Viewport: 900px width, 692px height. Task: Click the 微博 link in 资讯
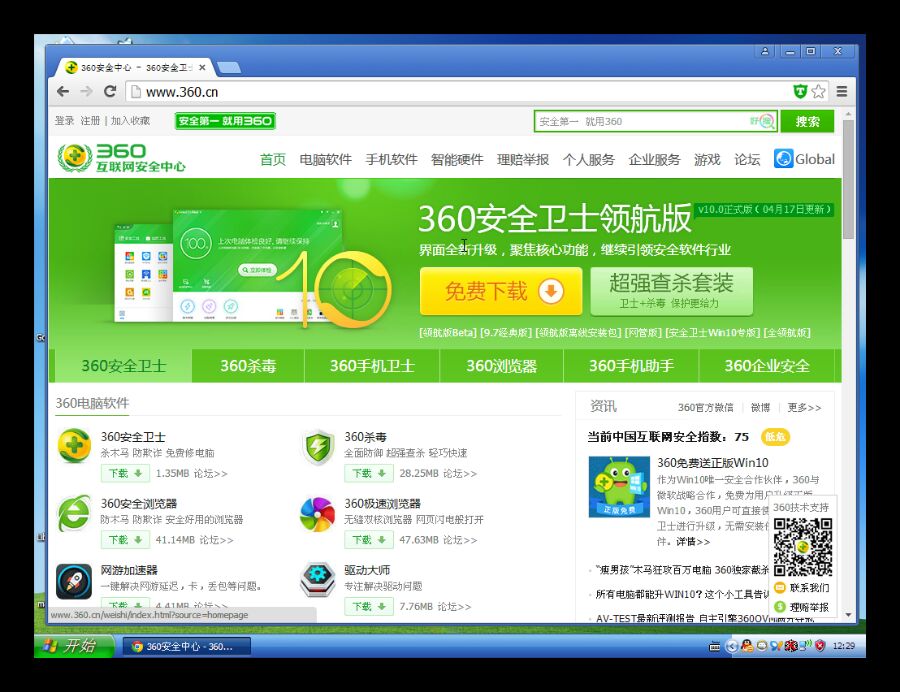[x=760, y=407]
